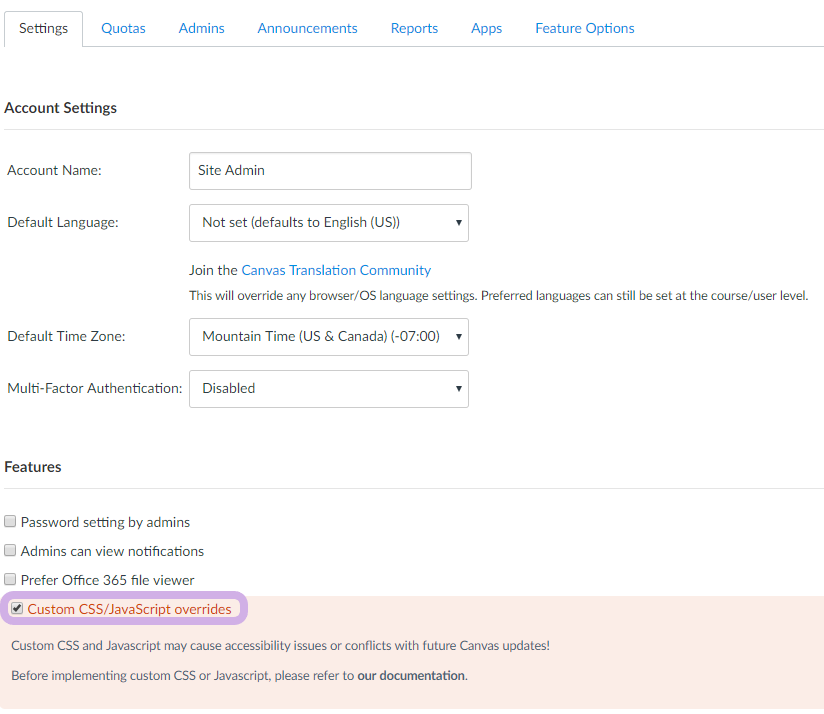Screen dimensions: 824x714
Task: Go to the Announcements tab
Action: pyautogui.click(x=307, y=28)
